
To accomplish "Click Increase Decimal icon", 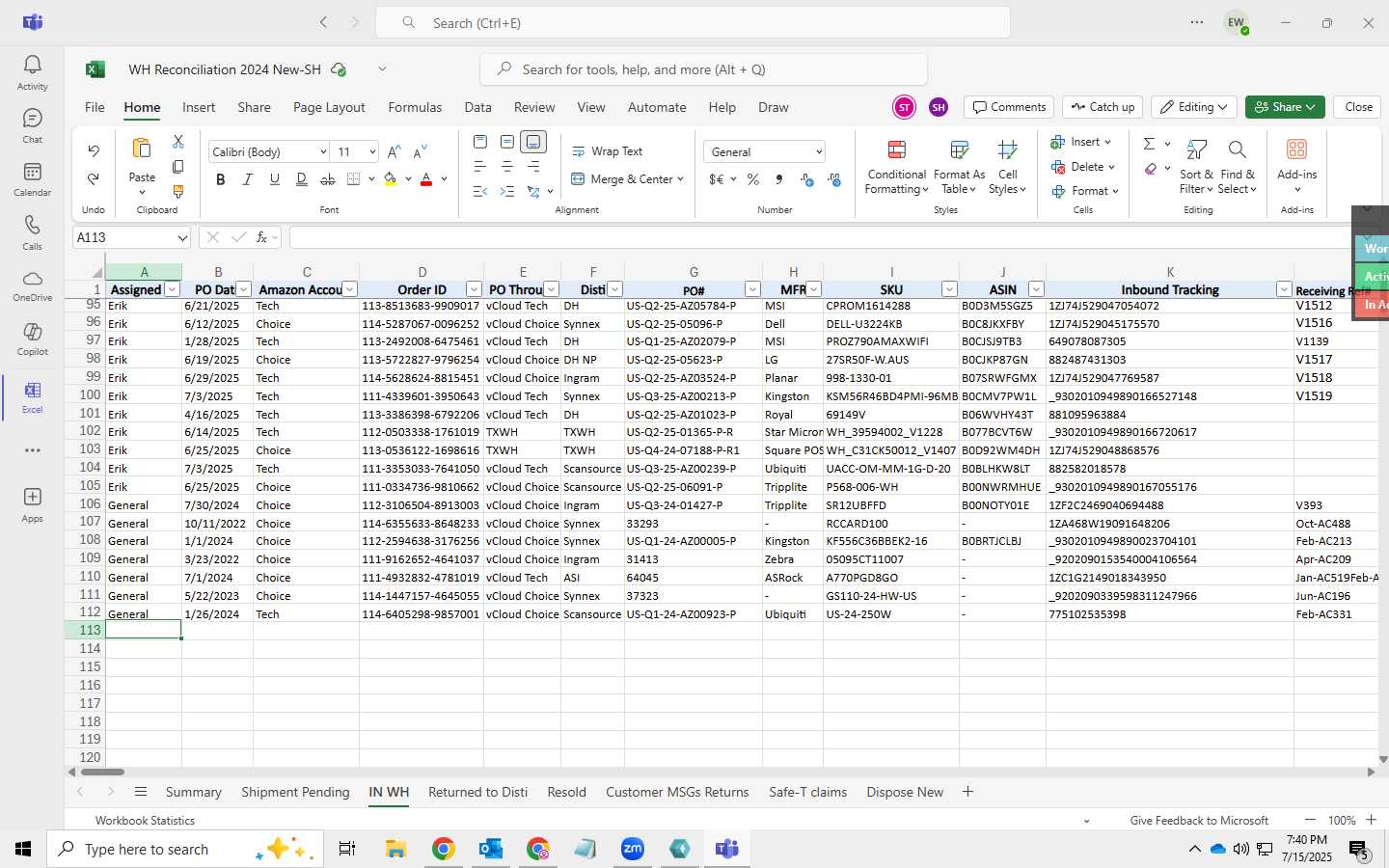I will tap(807, 179).
